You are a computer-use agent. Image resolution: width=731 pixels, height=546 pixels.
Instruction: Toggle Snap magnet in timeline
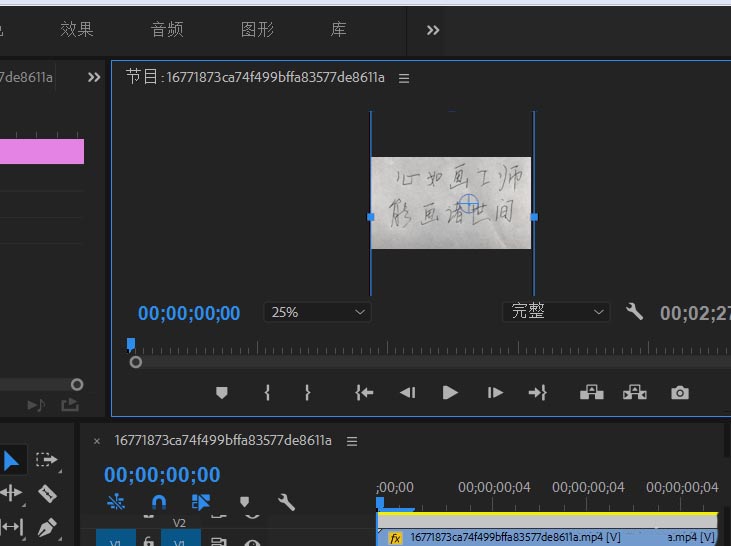click(159, 503)
